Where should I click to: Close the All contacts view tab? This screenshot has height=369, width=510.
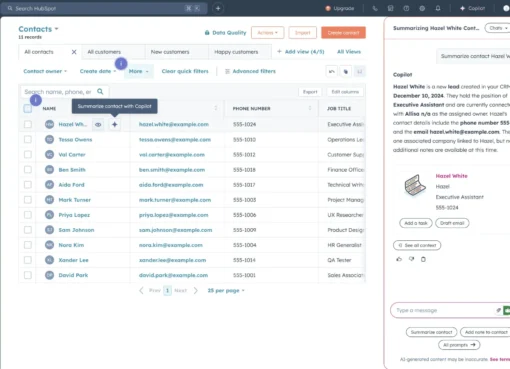pyautogui.click(x=74, y=52)
